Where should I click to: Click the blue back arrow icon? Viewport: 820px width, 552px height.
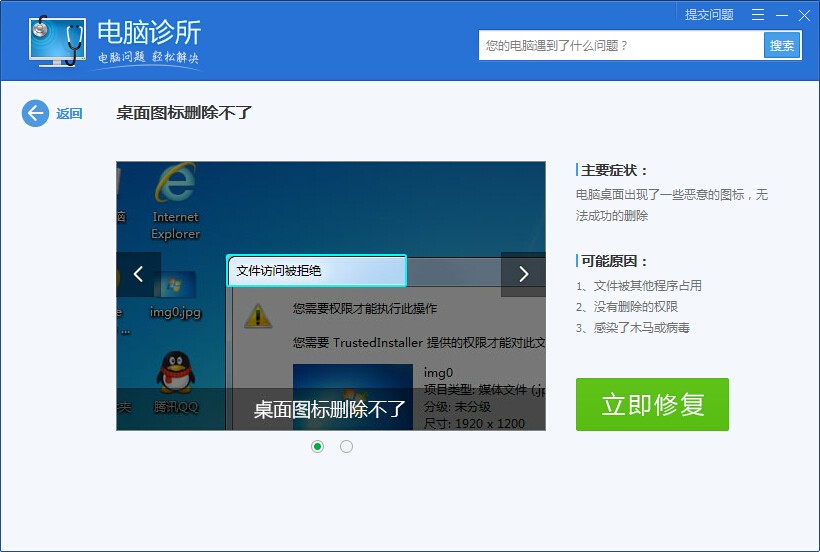(x=35, y=113)
